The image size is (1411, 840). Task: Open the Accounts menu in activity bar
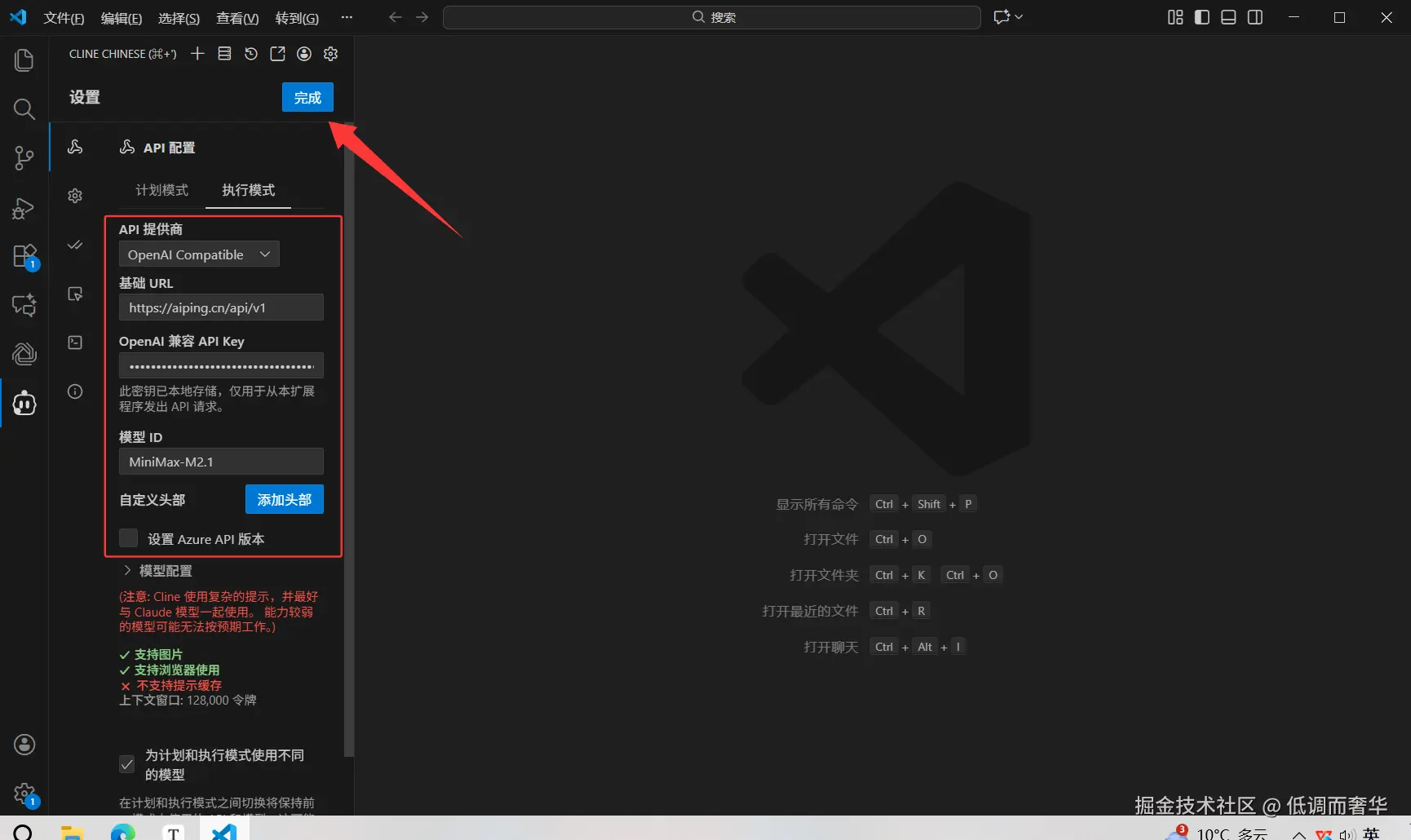pos(24,745)
